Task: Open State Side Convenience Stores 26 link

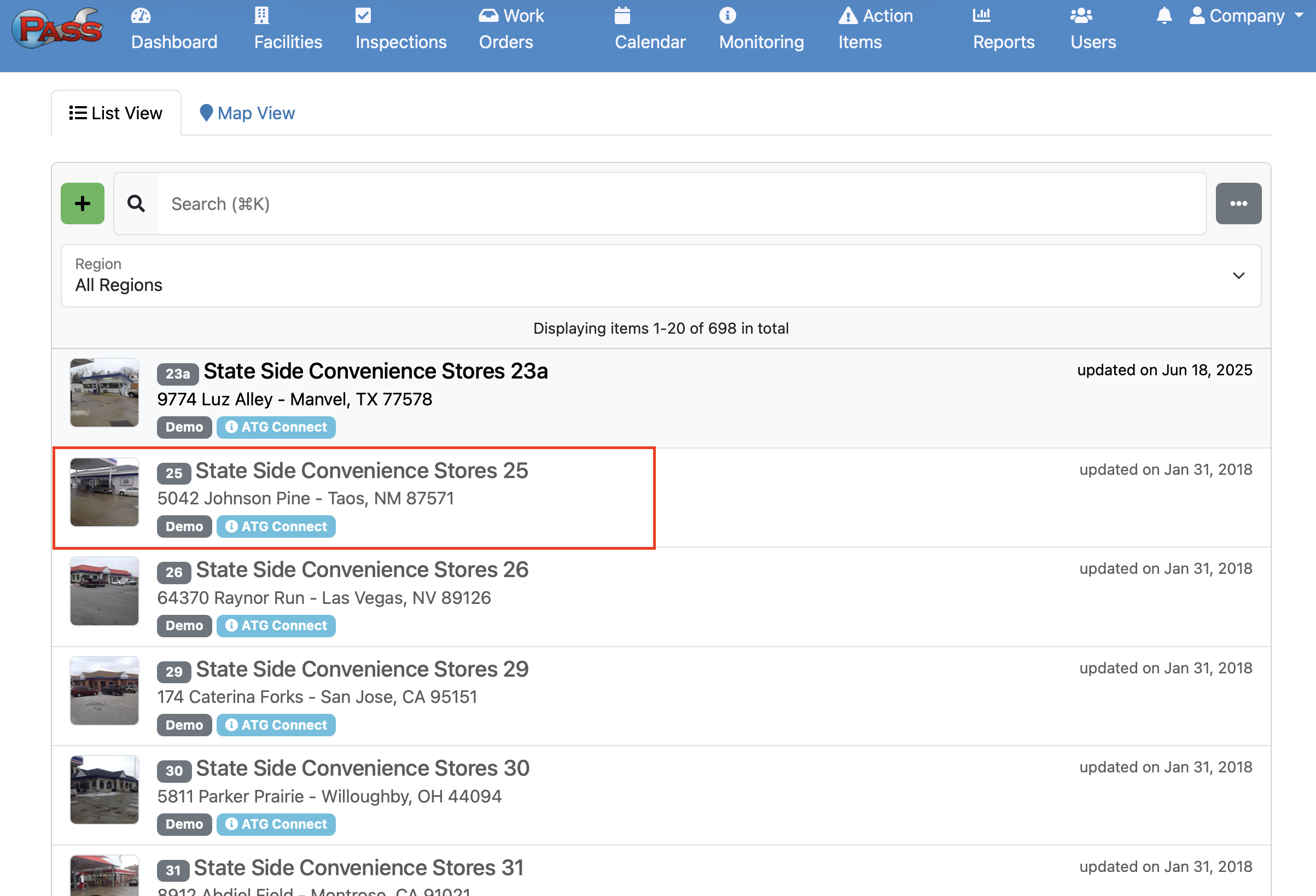Action: [362, 570]
